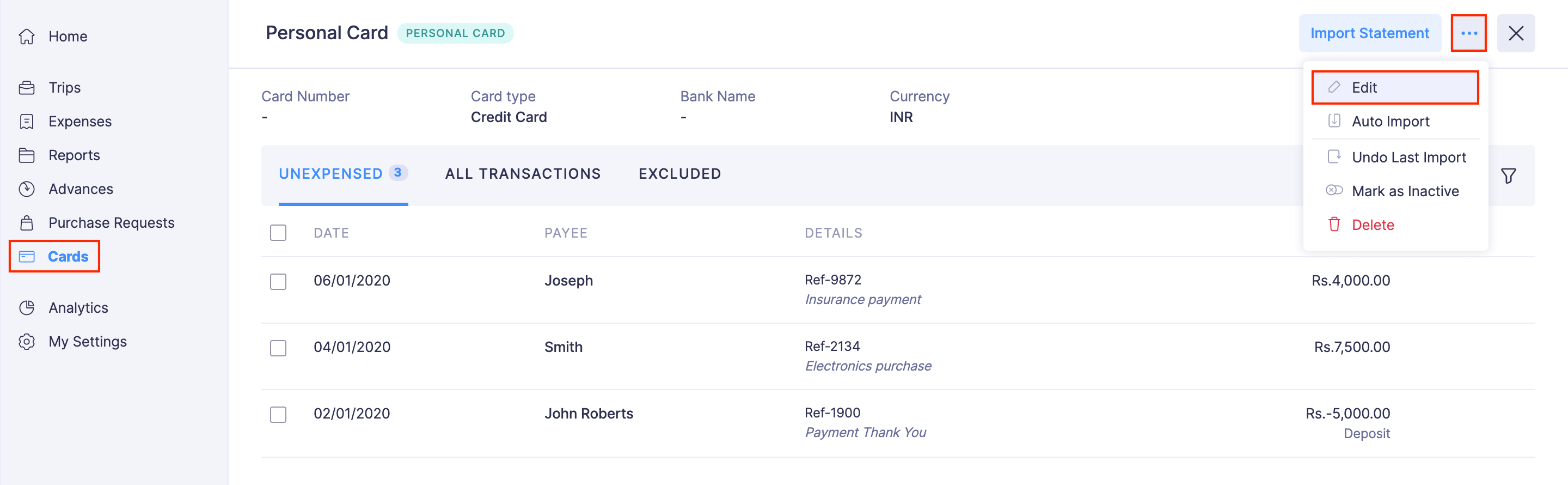Screen dimensions: 1568x485
Task: Tick the select-all checkbox in table header
Action: click(x=278, y=233)
